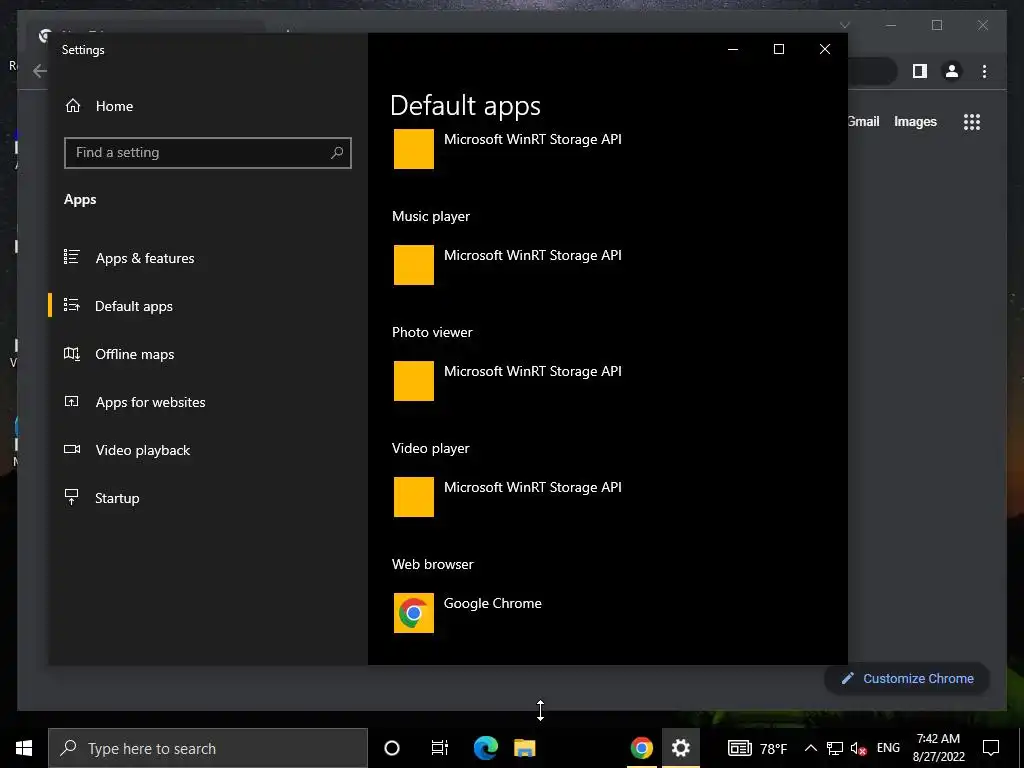Switch to Chrome on taskbar

[641, 748]
